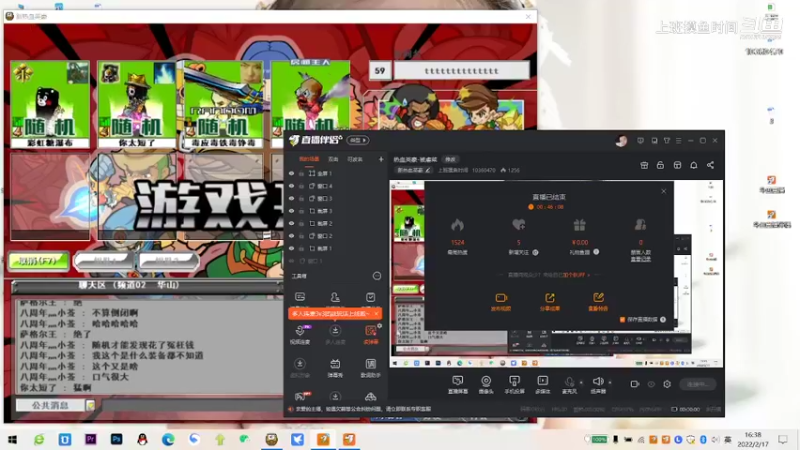Click the pencil edit icon next to the category label
This screenshot has width=800, height=450.
tap(428, 170)
